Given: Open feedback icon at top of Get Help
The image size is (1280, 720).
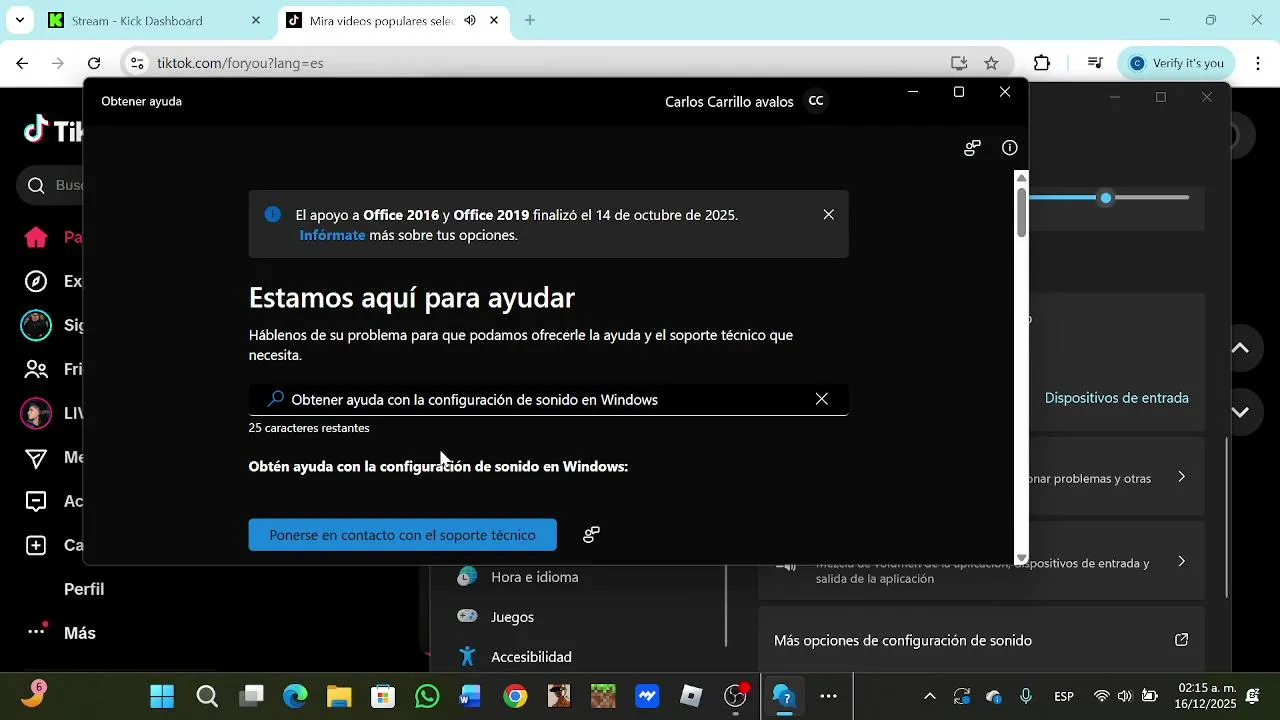Looking at the screenshot, I should coord(972,148).
